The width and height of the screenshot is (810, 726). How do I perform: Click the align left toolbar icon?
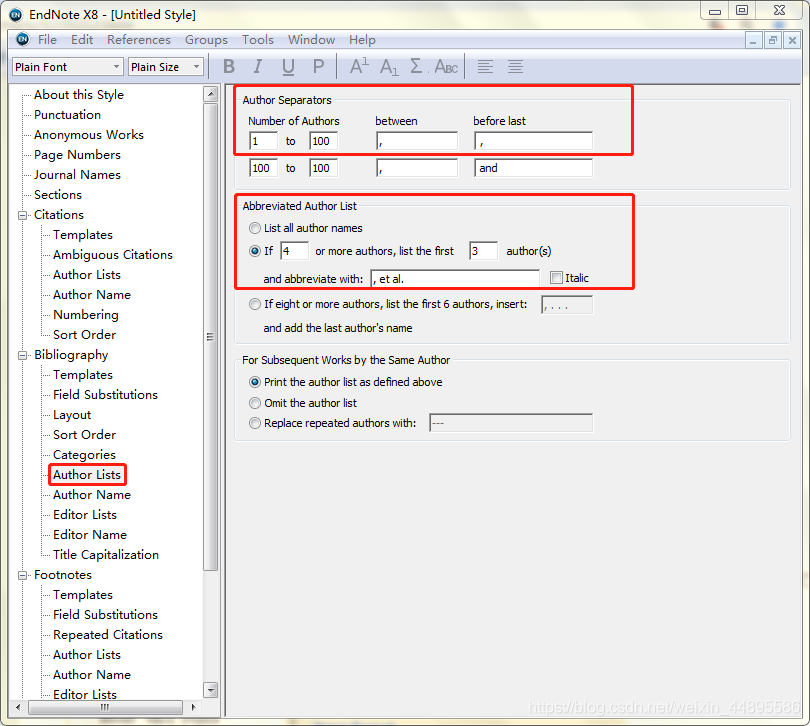(x=485, y=67)
